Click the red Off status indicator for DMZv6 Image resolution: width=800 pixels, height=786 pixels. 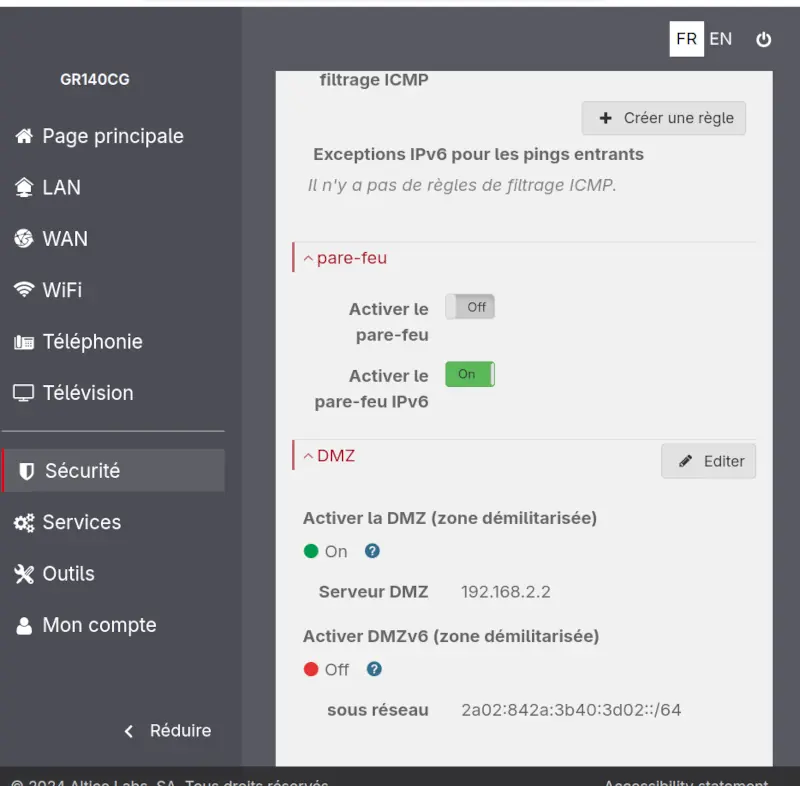311,669
